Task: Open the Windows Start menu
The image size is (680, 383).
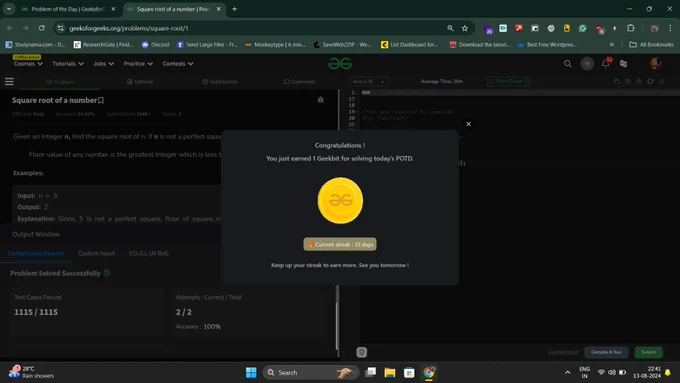Action: tap(251, 373)
